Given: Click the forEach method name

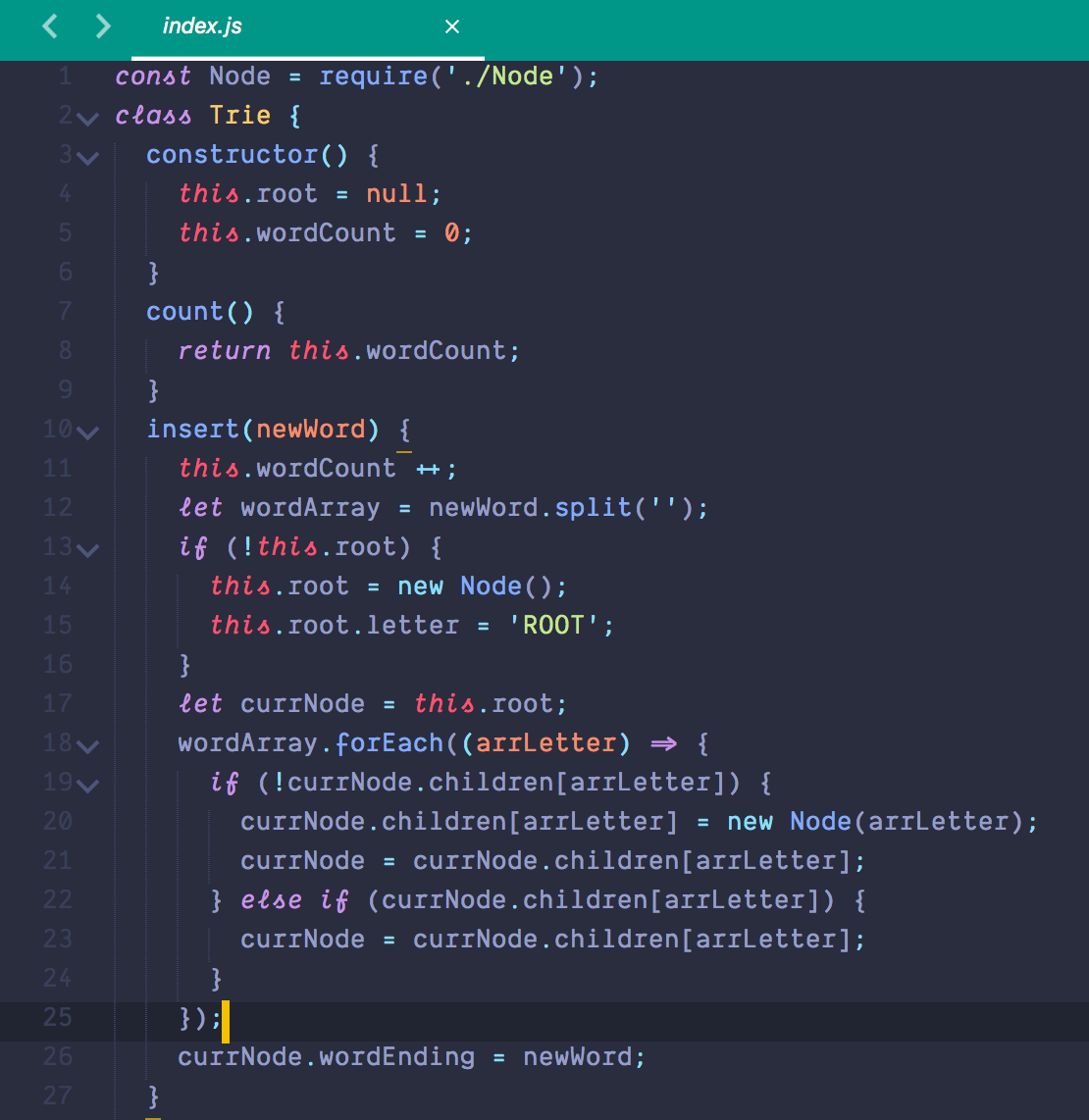Looking at the screenshot, I should [x=389, y=743].
